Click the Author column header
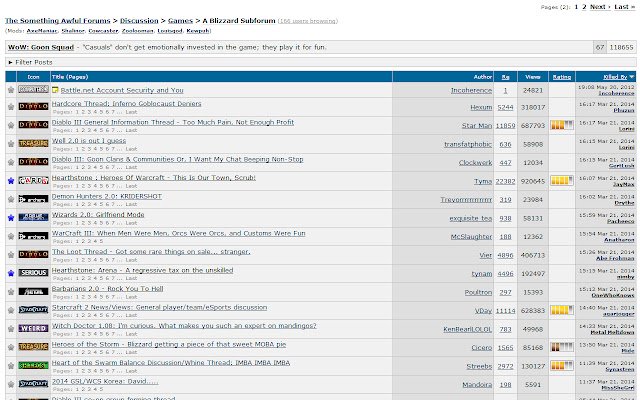The height and width of the screenshot is (400, 640). (x=482, y=77)
